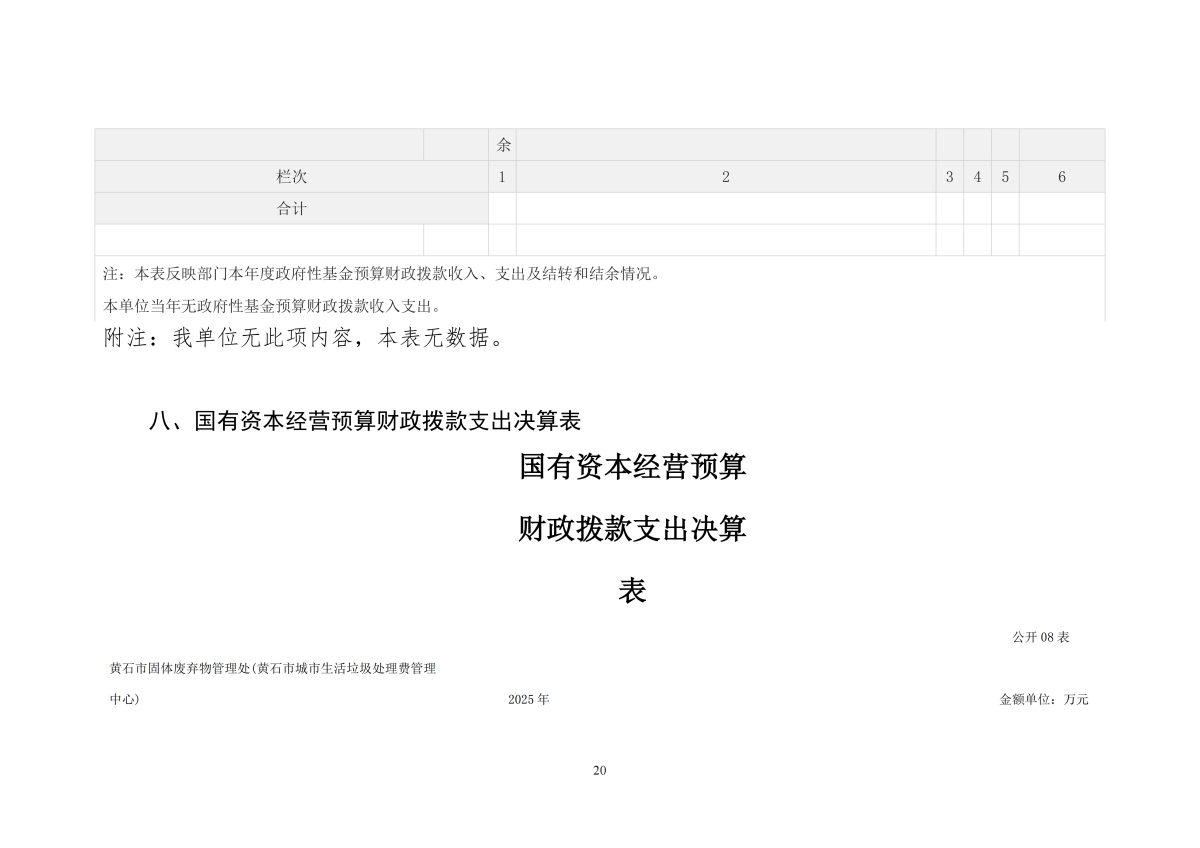Click the 栏次 header cell
This screenshot has width=1200, height=848.
pos(291,177)
